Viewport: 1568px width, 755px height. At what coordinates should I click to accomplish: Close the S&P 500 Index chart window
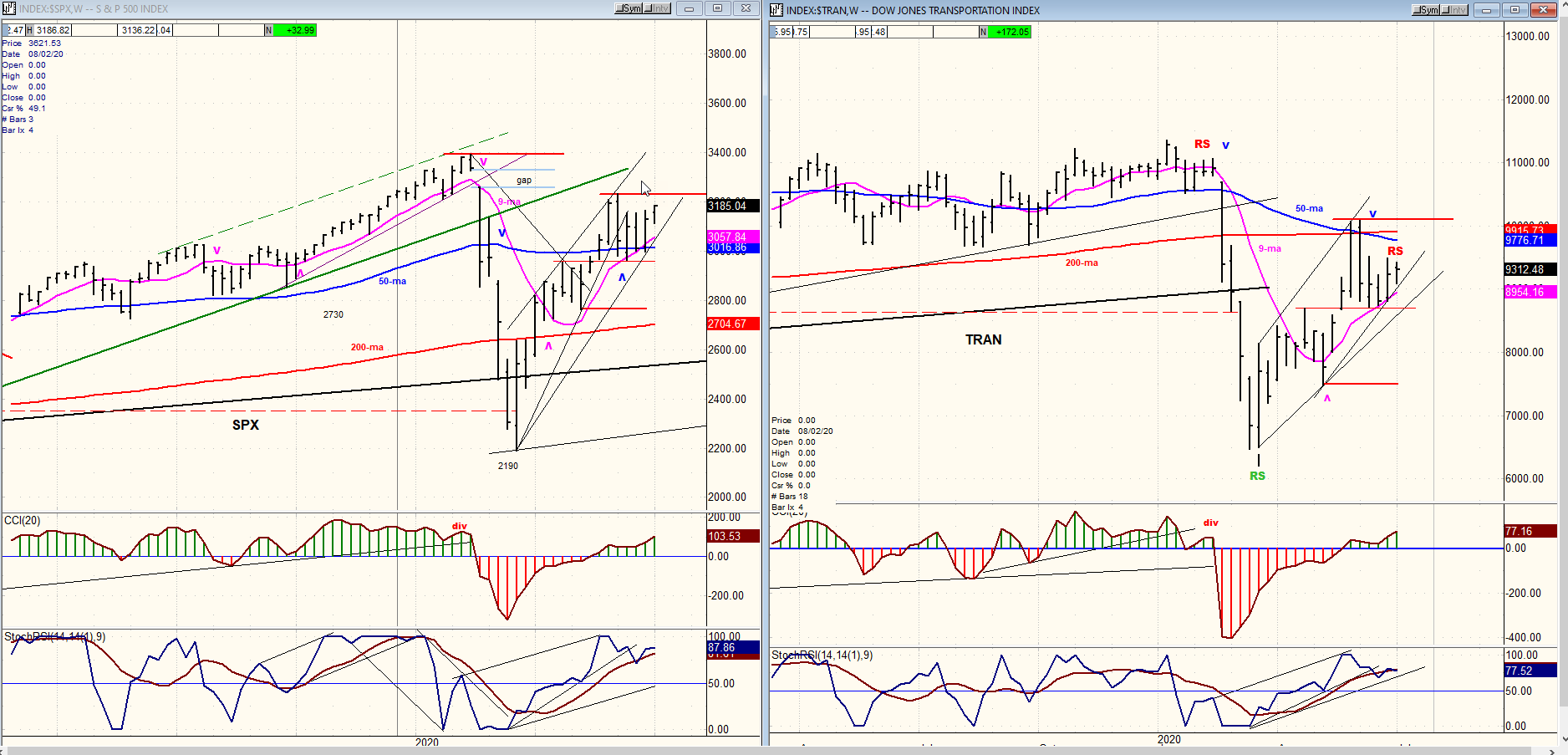746,8
